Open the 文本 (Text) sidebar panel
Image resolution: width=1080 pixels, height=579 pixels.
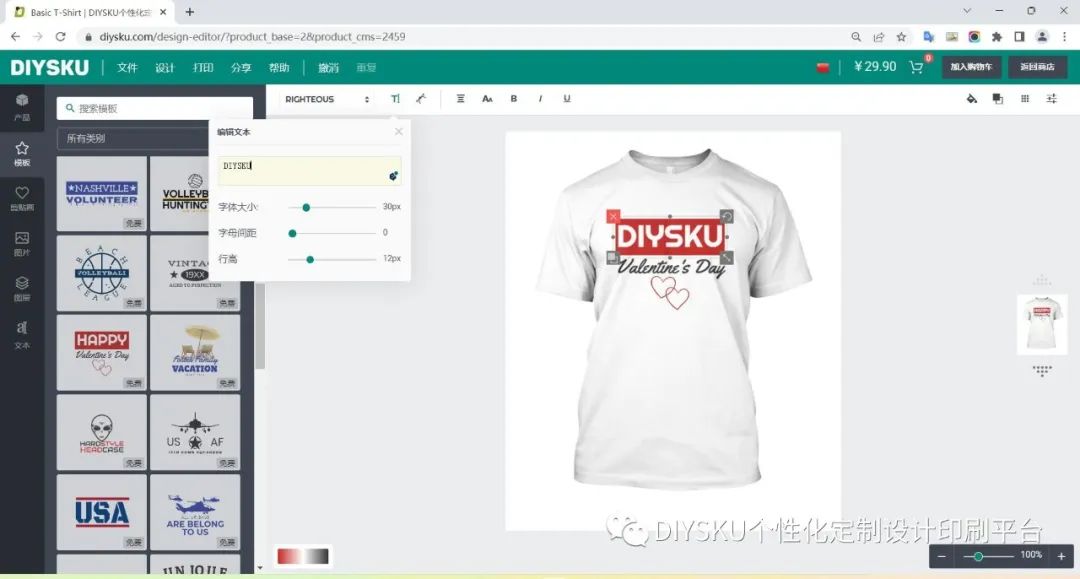[22, 335]
